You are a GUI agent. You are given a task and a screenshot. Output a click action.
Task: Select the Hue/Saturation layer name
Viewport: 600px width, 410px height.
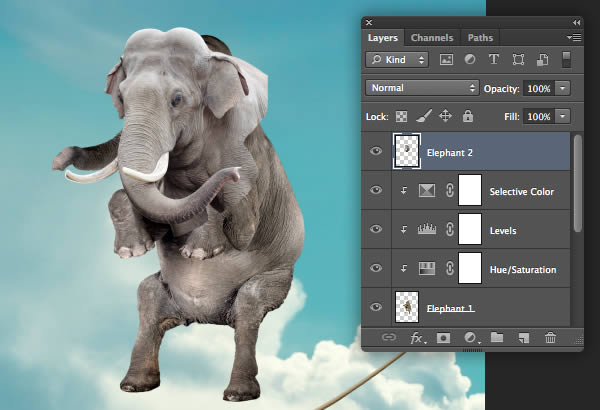tap(523, 270)
